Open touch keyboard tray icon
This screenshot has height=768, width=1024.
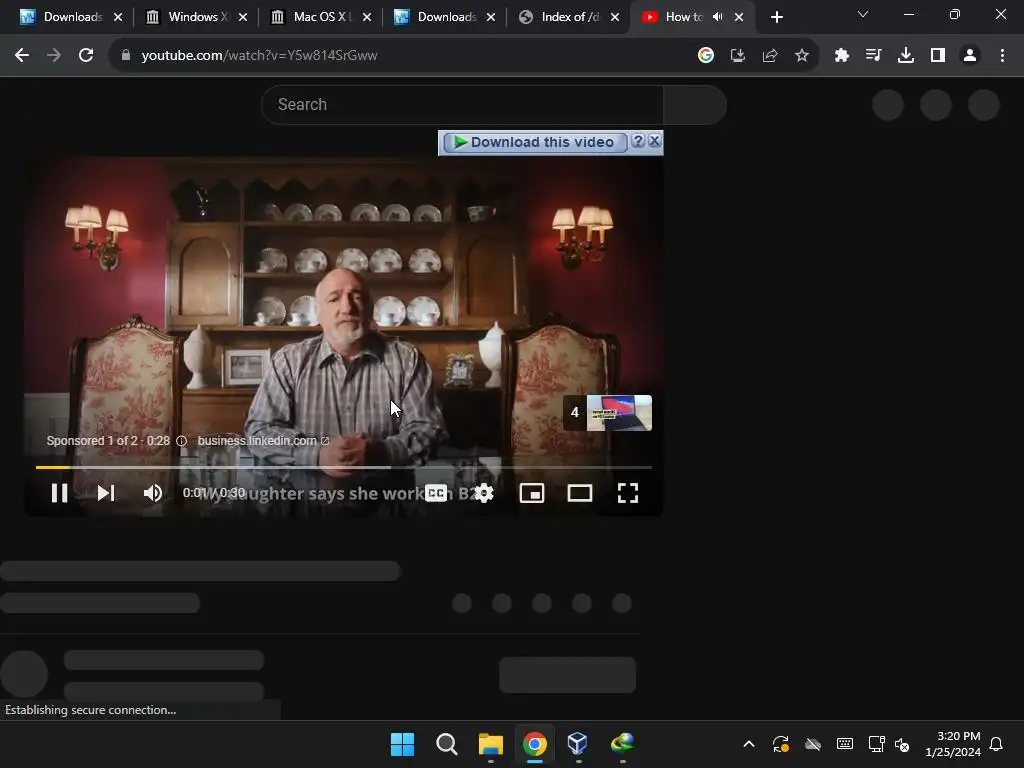click(844, 744)
